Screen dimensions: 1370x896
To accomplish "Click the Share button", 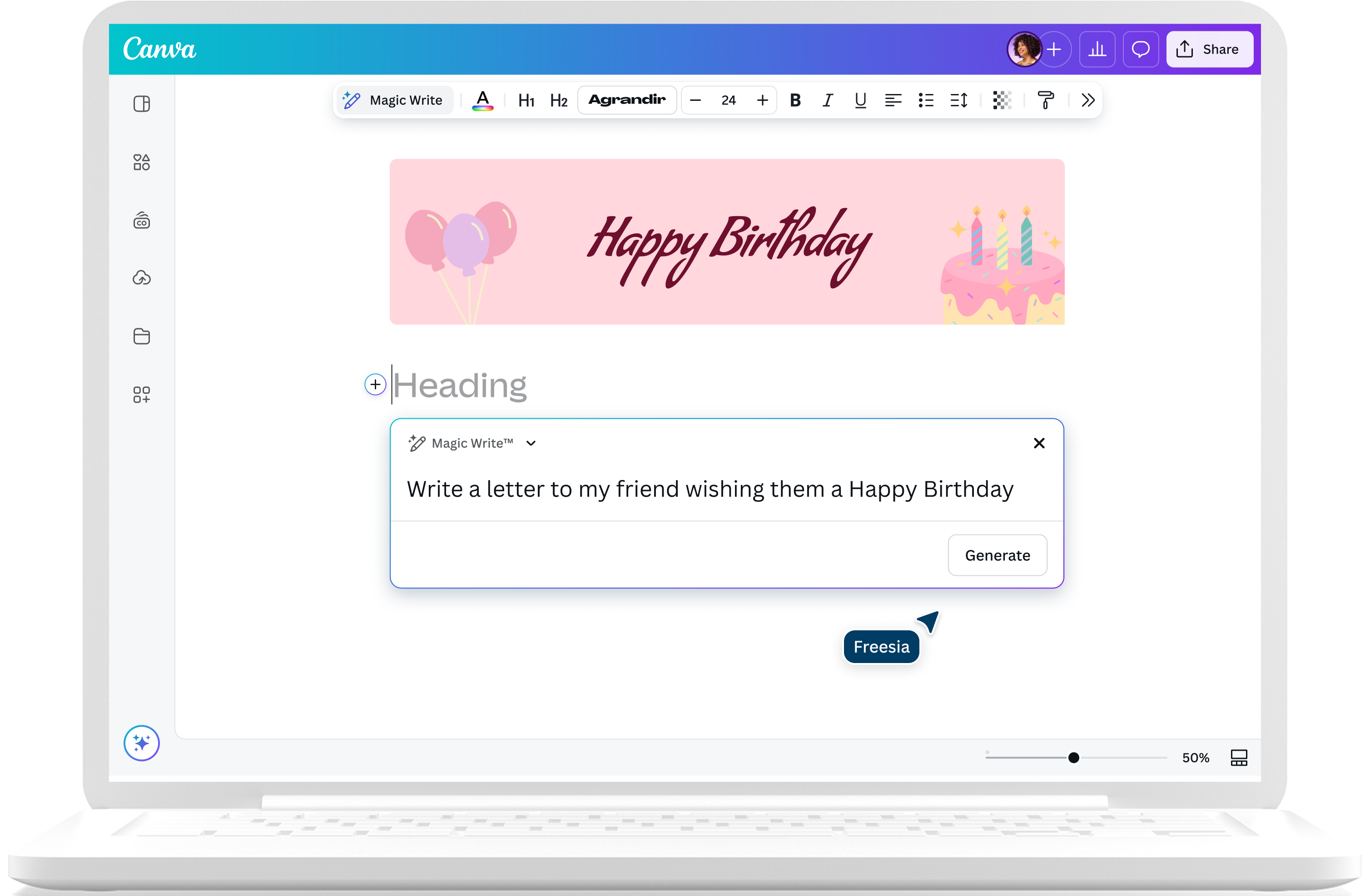I will tap(1209, 50).
